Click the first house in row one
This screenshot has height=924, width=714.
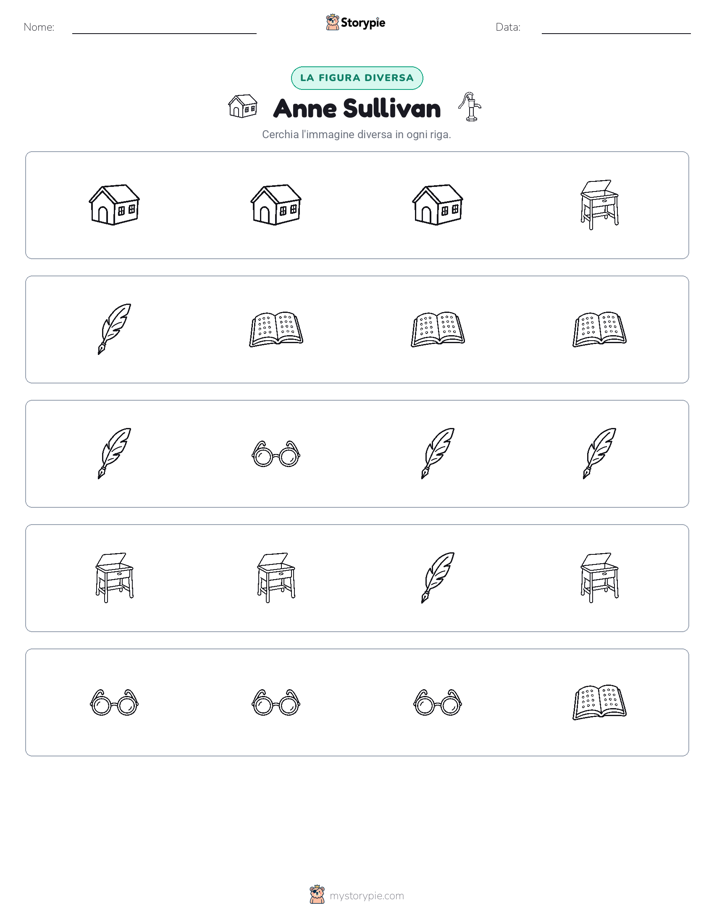click(114, 204)
